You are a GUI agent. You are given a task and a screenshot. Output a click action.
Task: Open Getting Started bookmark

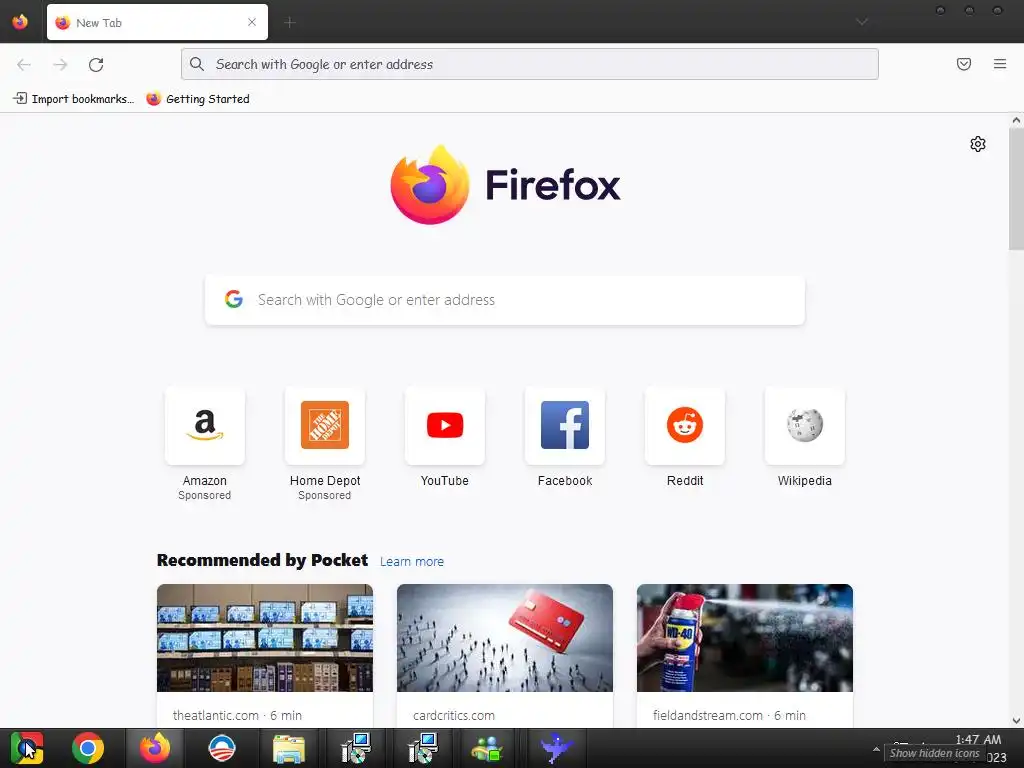point(198,99)
